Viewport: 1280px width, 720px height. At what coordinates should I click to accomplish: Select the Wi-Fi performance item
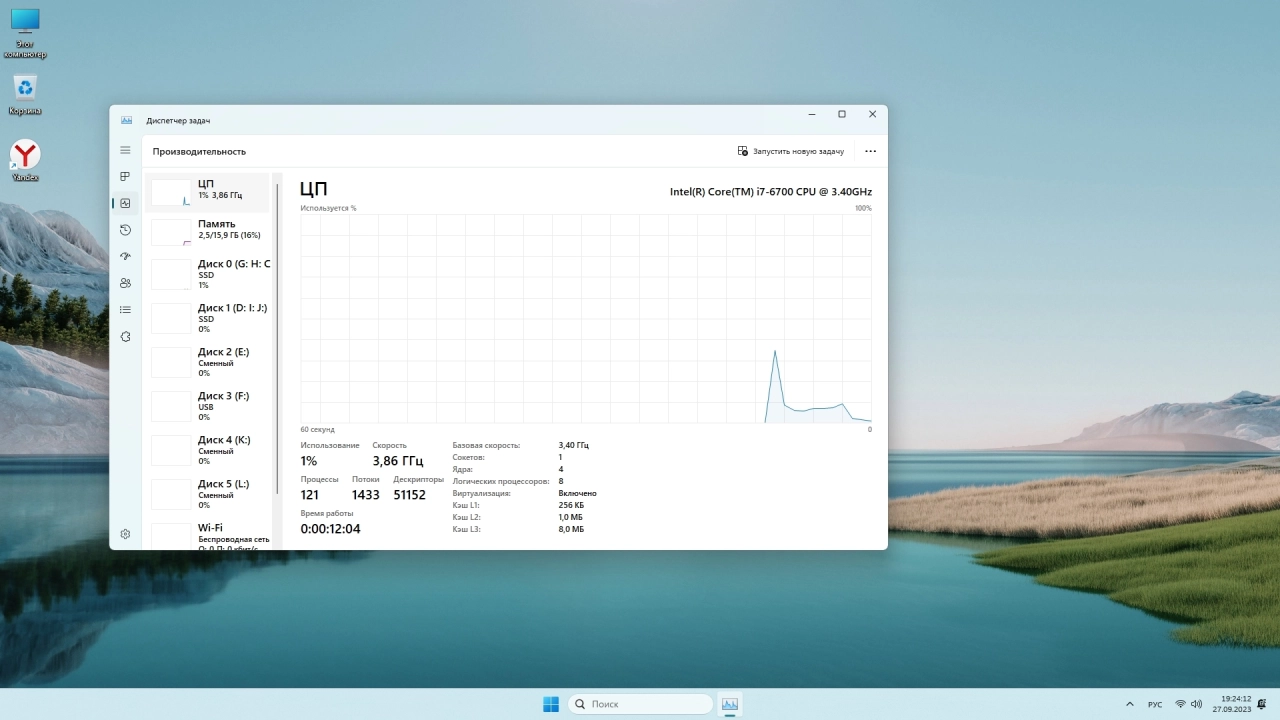(208, 535)
